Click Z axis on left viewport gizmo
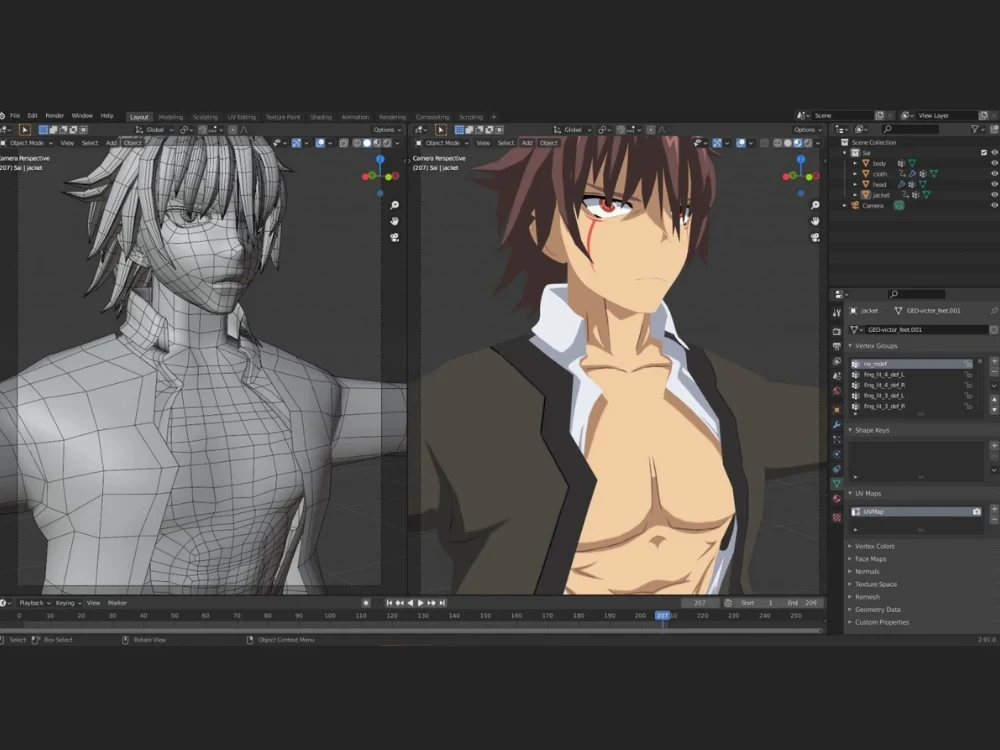 coord(380,159)
